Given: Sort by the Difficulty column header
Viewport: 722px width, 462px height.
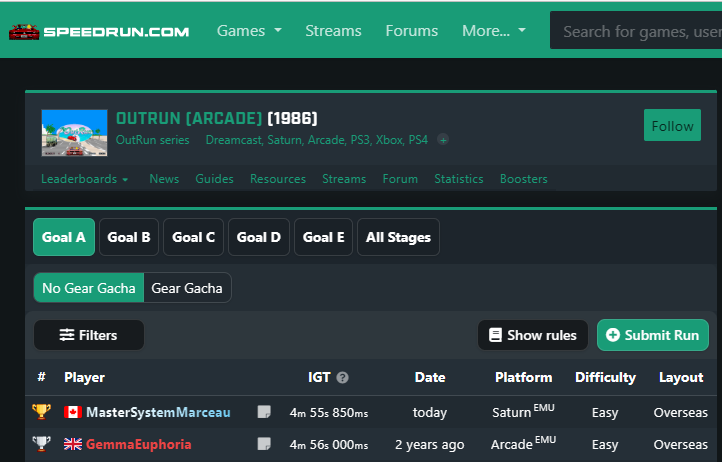Looking at the screenshot, I should click(605, 377).
